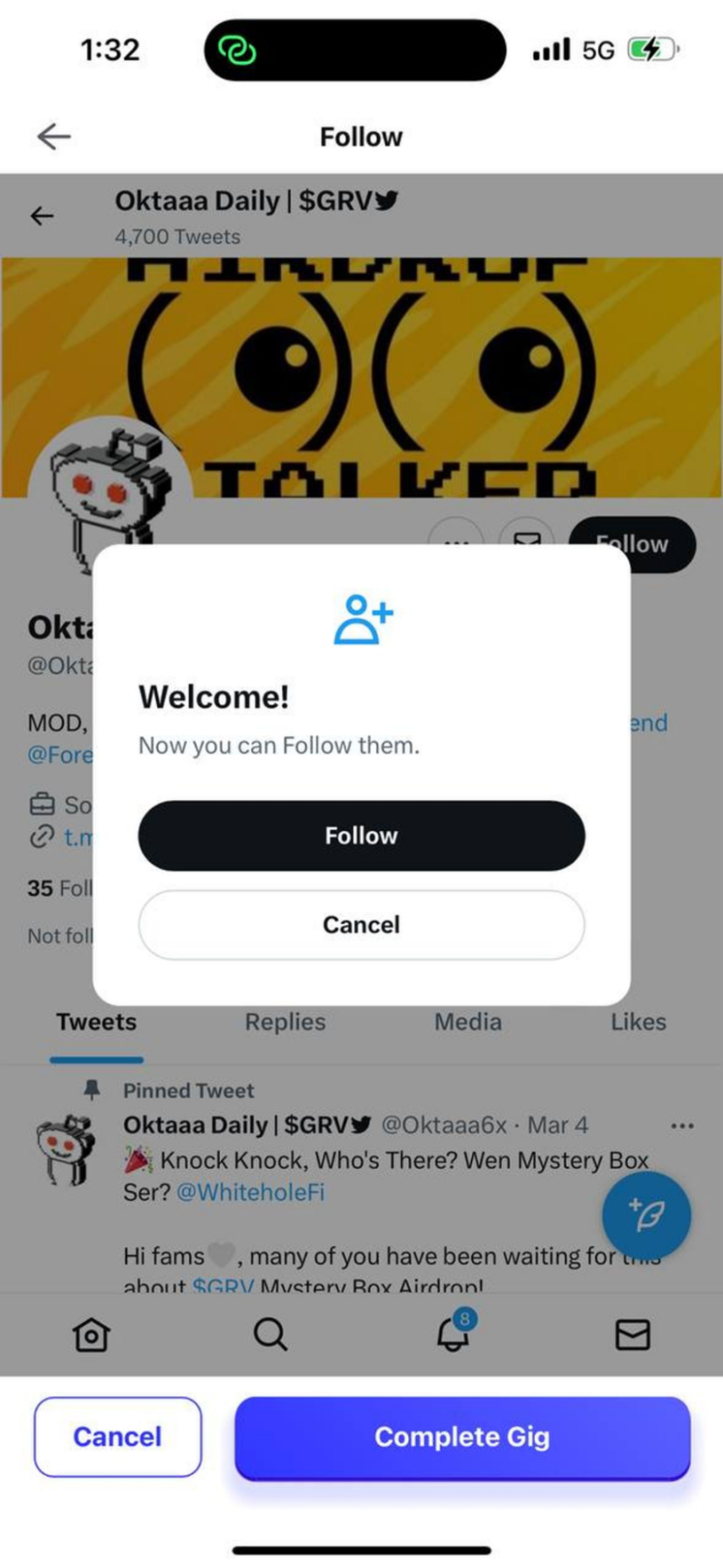Open the search magnifier icon

[x=270, y=1334]
